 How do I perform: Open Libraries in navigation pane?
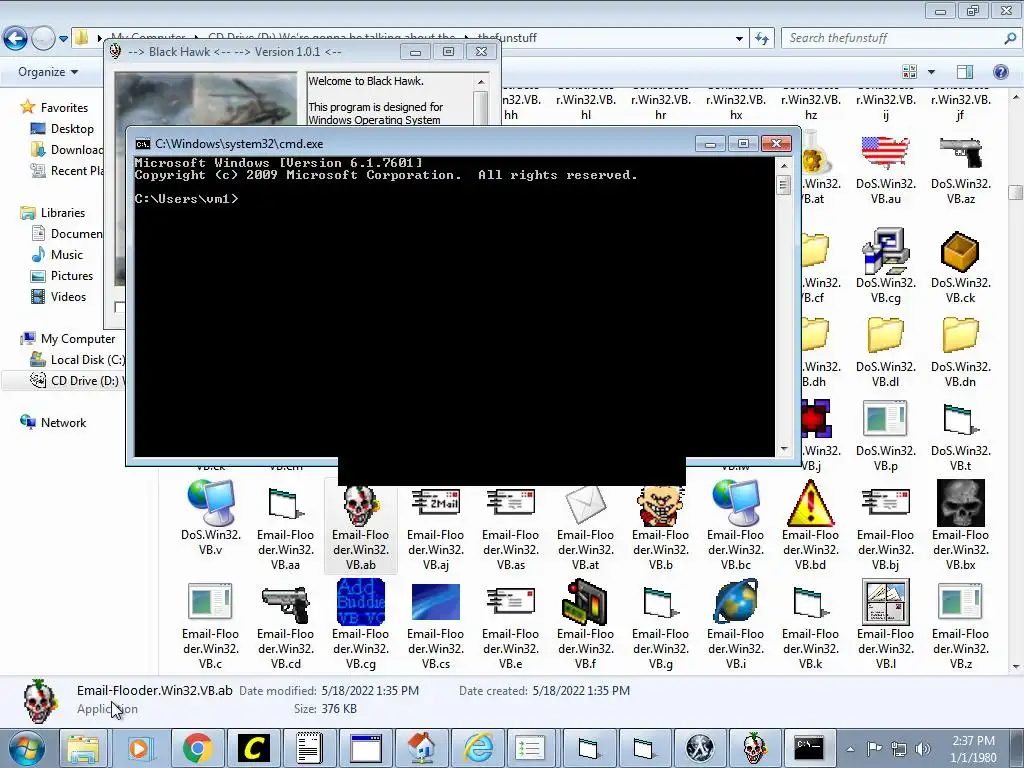click(63, 213)
